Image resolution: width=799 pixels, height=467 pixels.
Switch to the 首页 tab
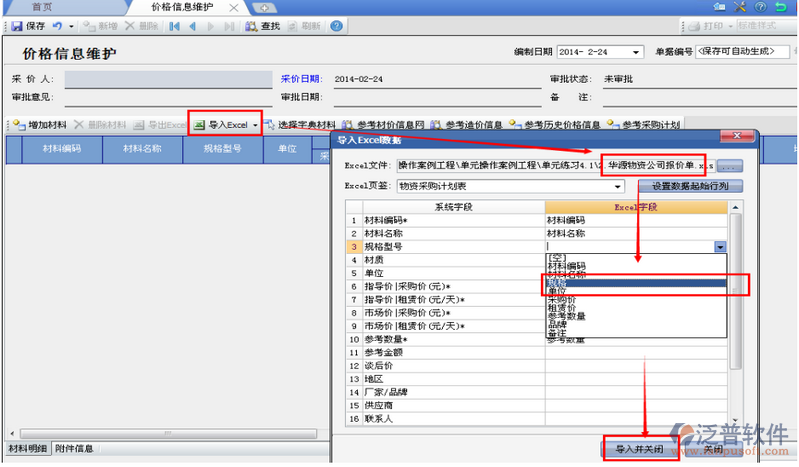tap(43, 7)
